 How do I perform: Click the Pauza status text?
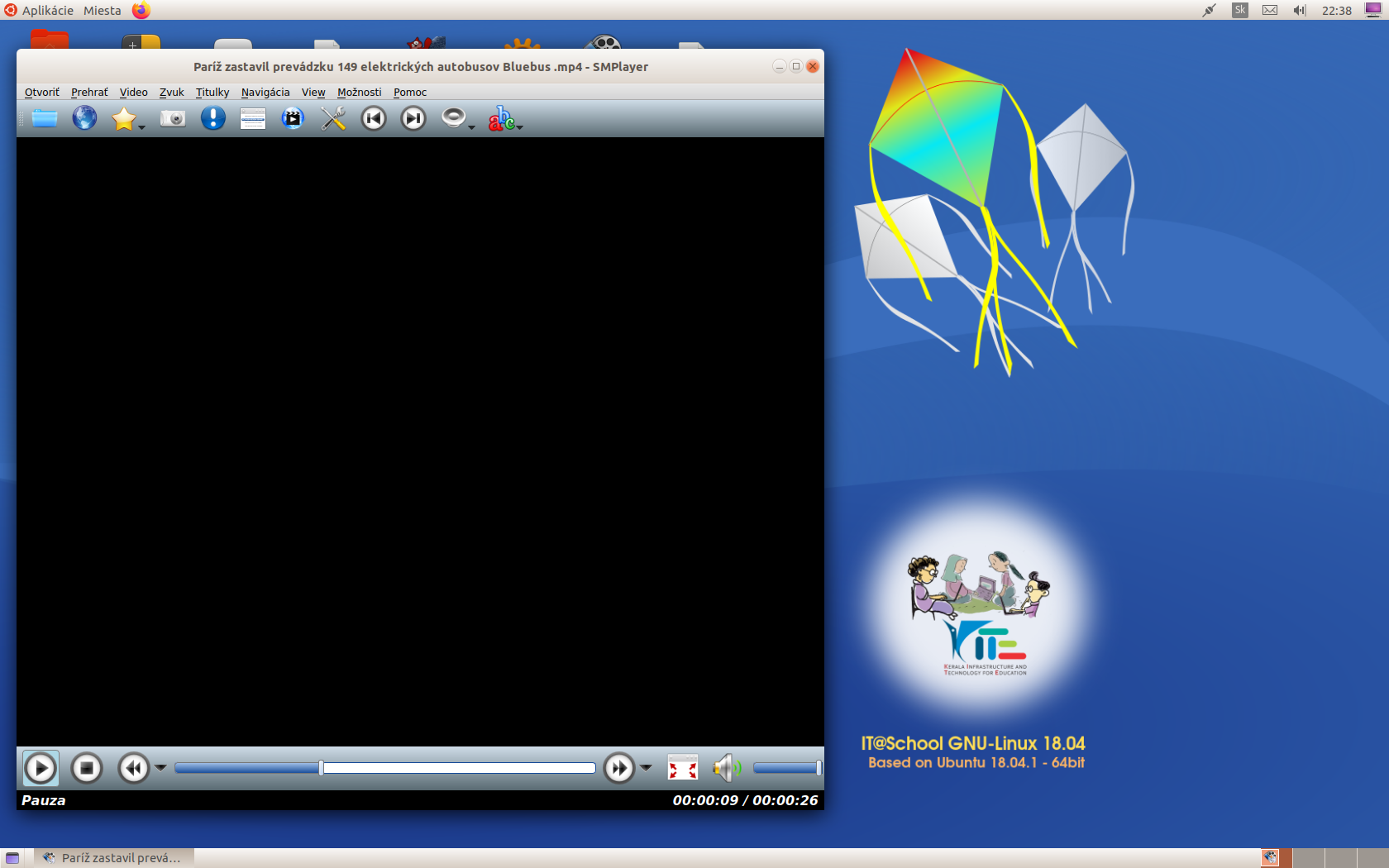coord(43,800)
